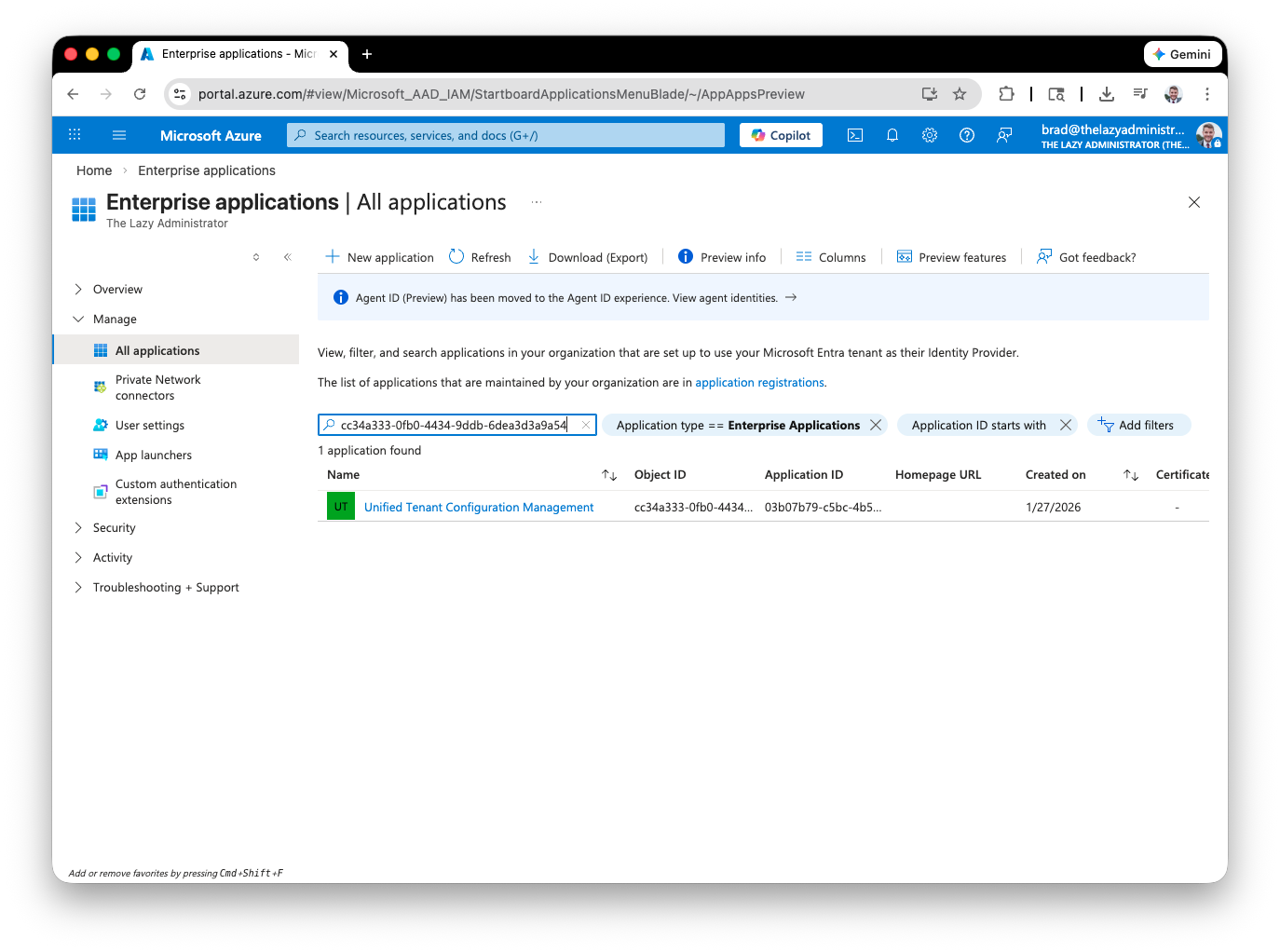Sort the list by Name column
The height and width of the screenshot is (952, 1280).
609,475
